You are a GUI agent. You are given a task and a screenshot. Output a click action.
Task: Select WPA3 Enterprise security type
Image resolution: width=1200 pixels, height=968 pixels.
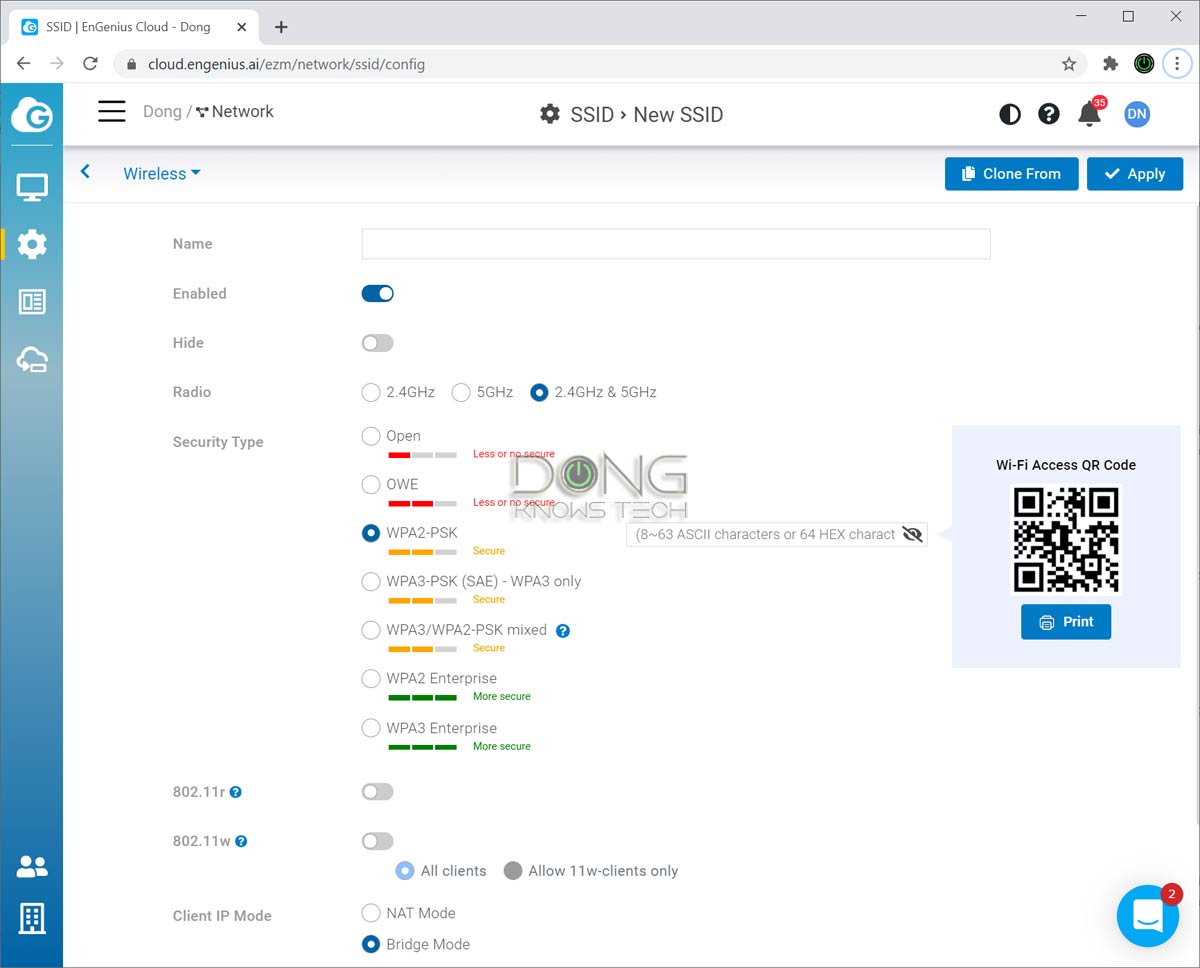(x=371, y=728)
